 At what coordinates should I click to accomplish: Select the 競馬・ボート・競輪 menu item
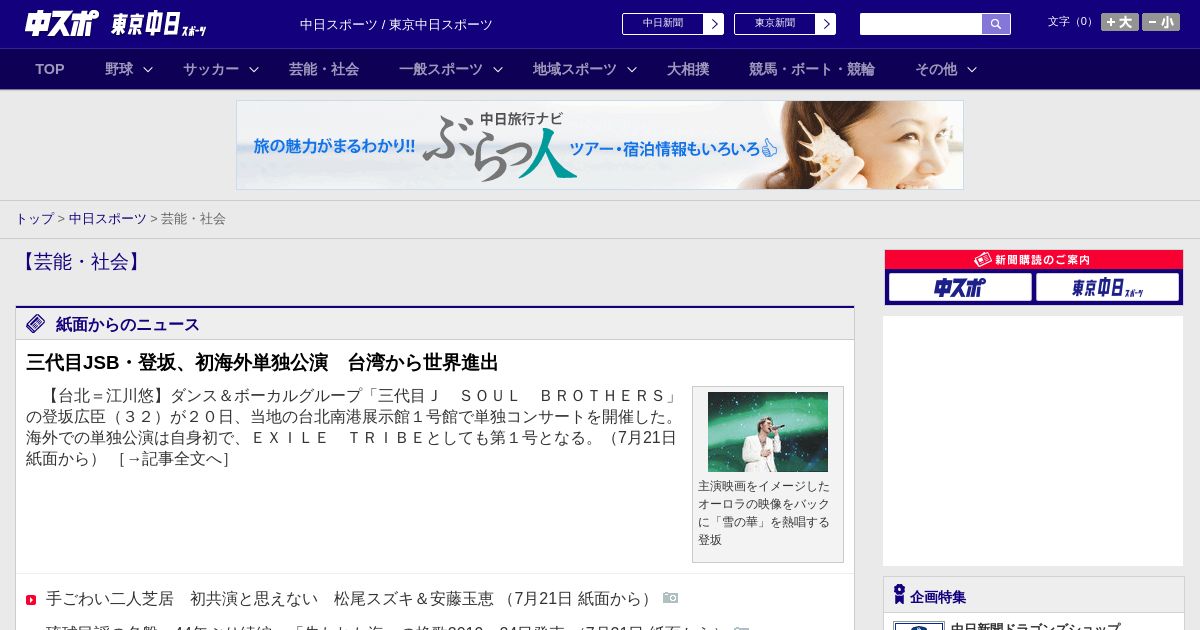coord(812,69)
